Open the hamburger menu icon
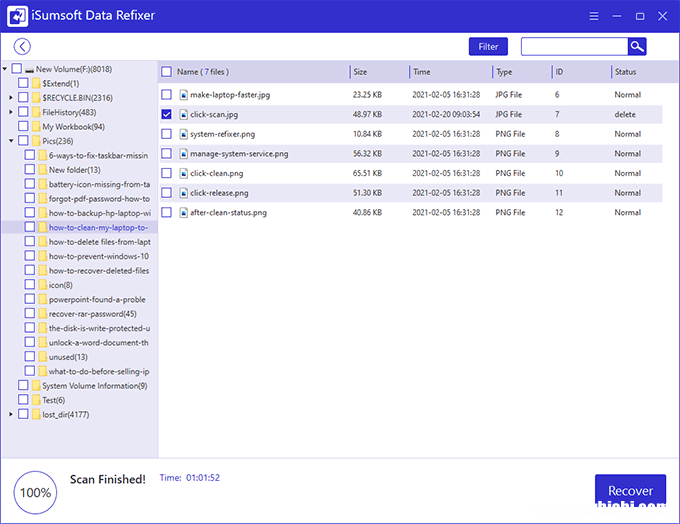Screen dimensions: 680x524 594,16
